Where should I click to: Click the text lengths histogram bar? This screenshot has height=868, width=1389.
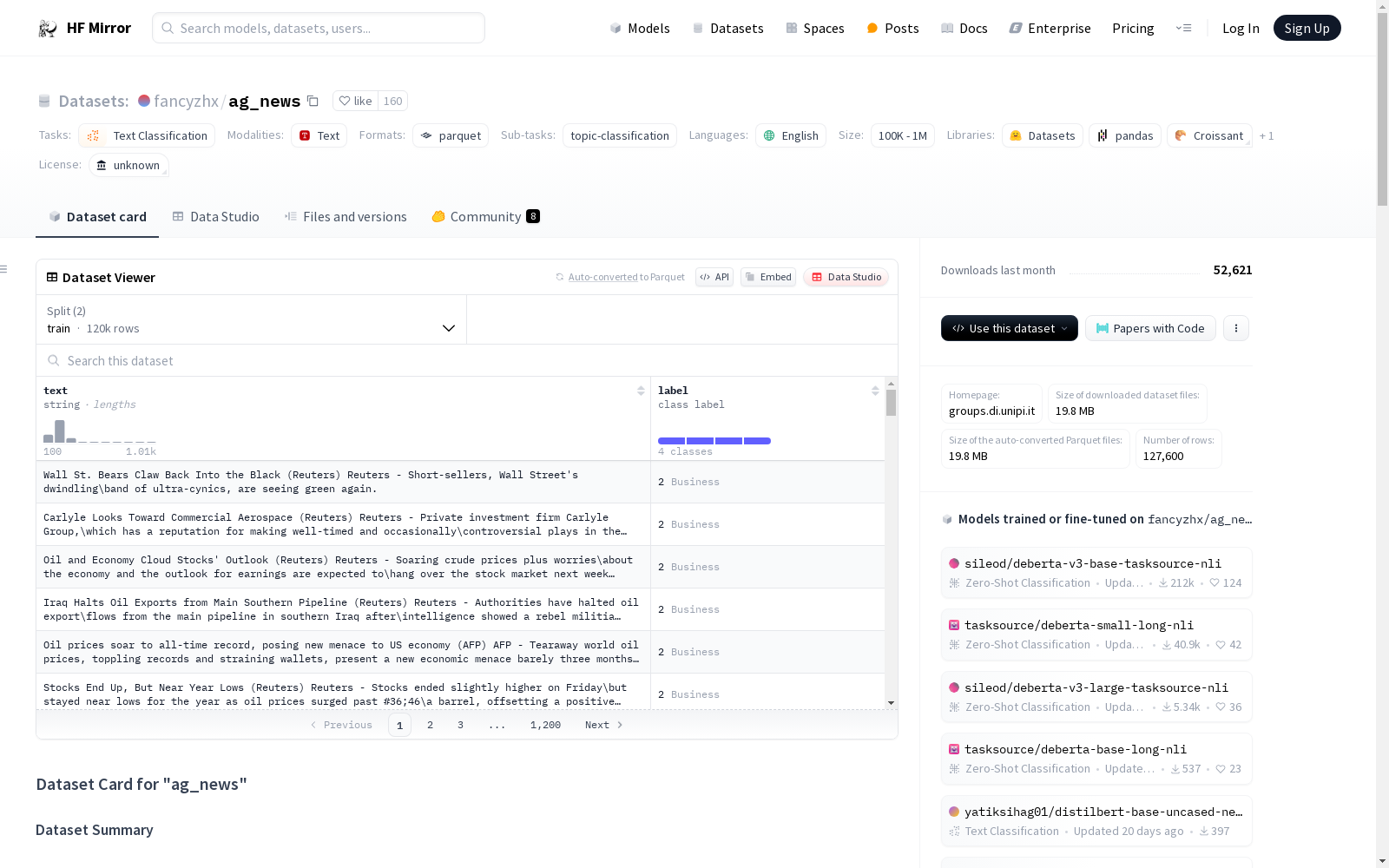click(x=60, y=431)
